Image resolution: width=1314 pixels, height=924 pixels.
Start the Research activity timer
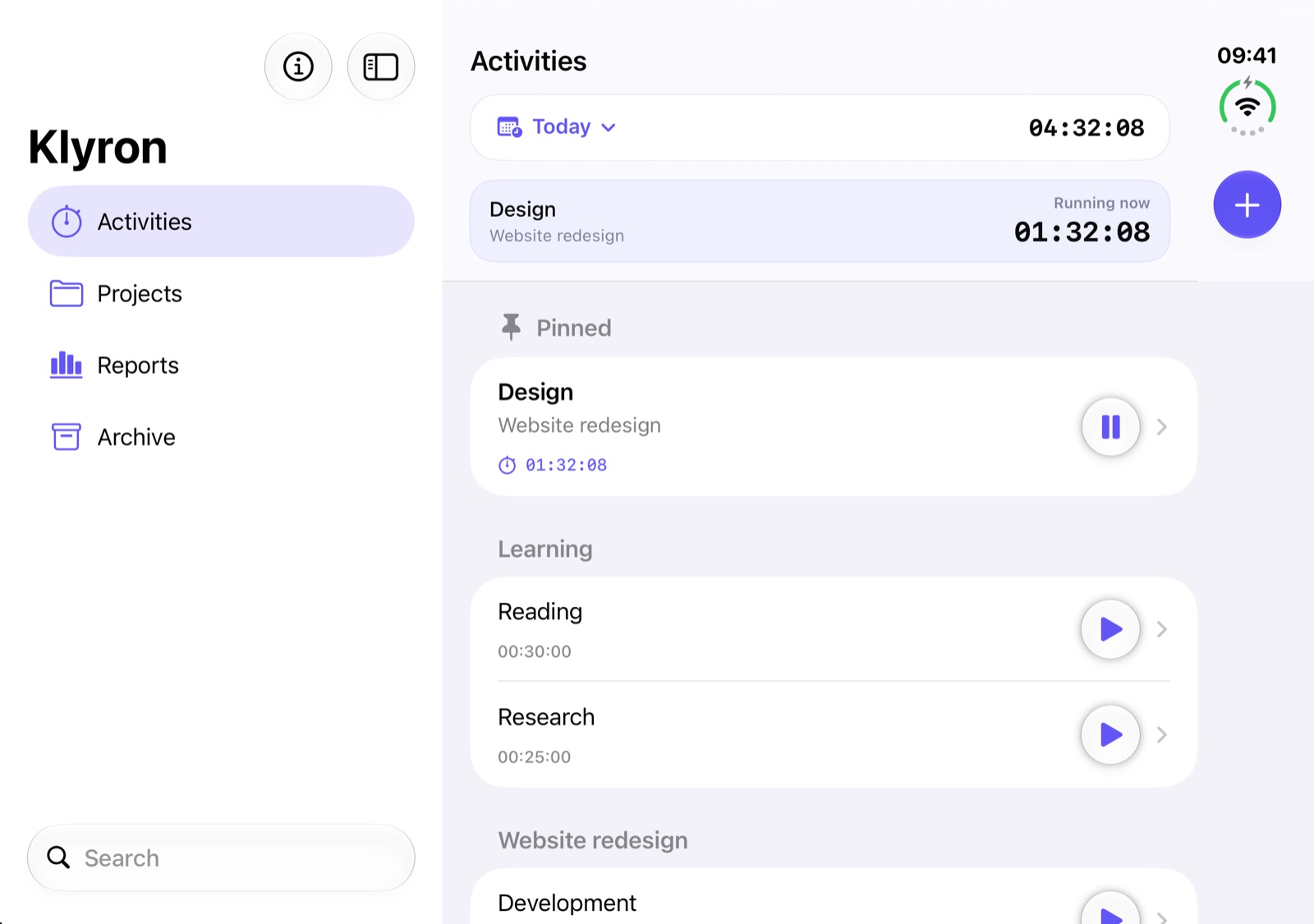(x=1110, y=734)
